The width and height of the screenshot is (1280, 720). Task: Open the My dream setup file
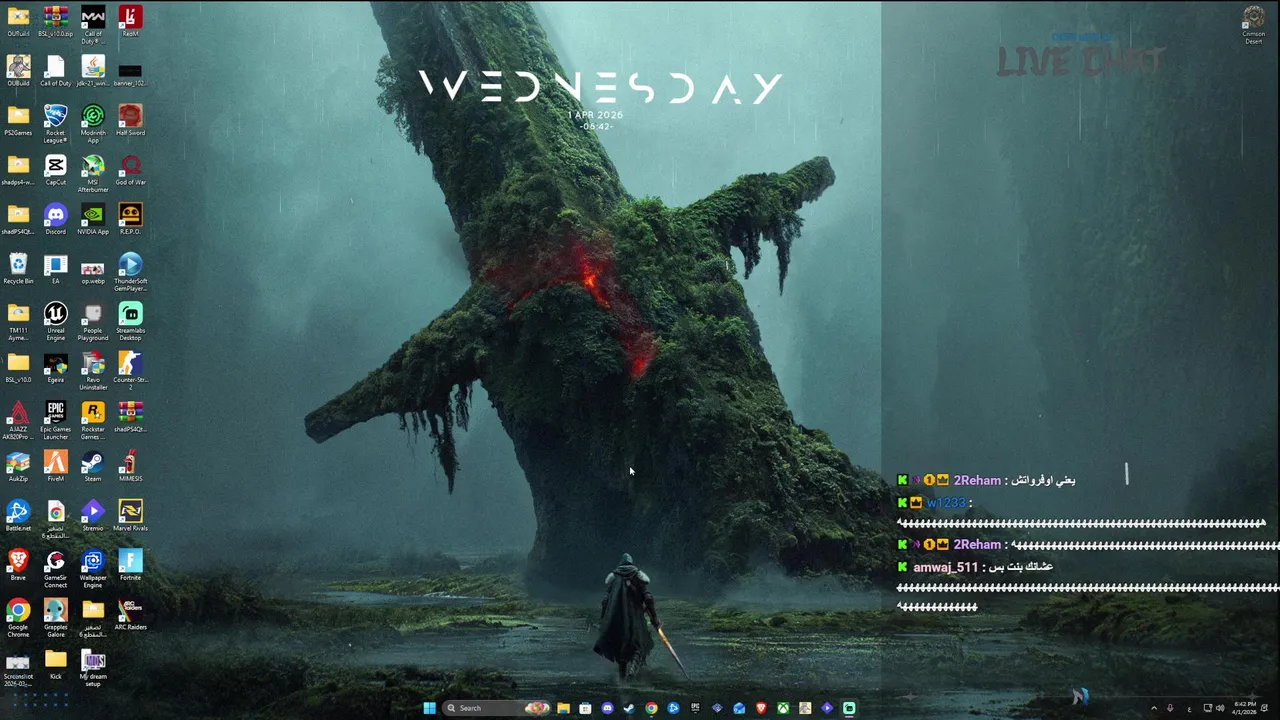93,667
